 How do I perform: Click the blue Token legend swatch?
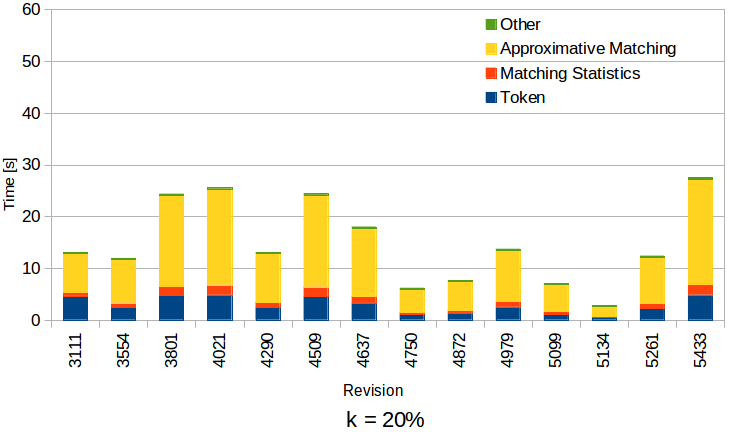[x=489, y=98]
